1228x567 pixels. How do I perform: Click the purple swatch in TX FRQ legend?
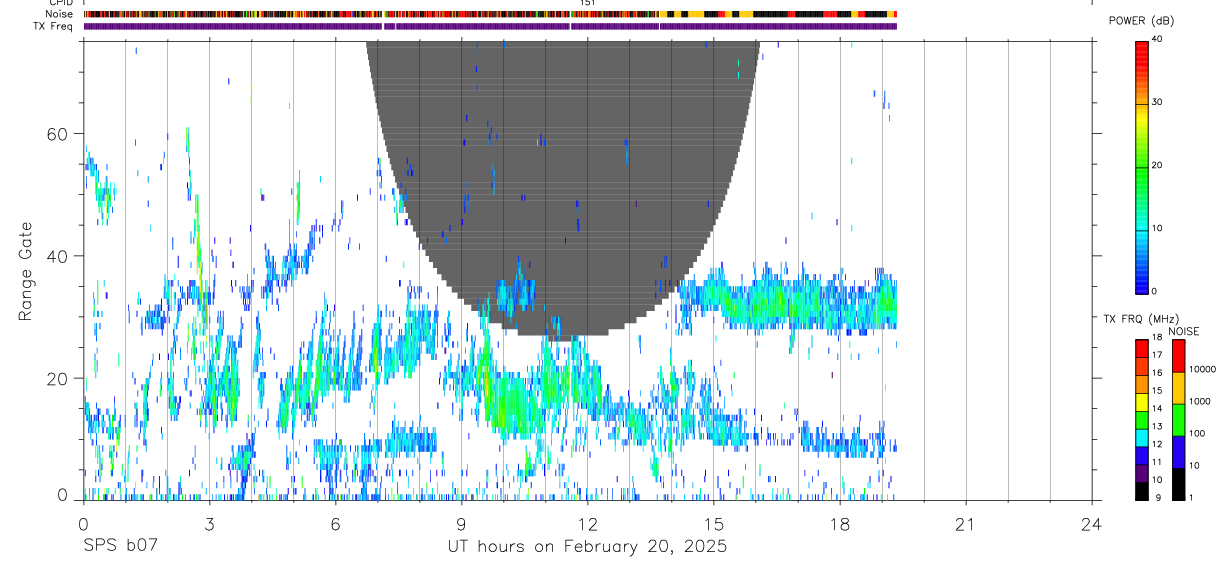pos(1142,473)
